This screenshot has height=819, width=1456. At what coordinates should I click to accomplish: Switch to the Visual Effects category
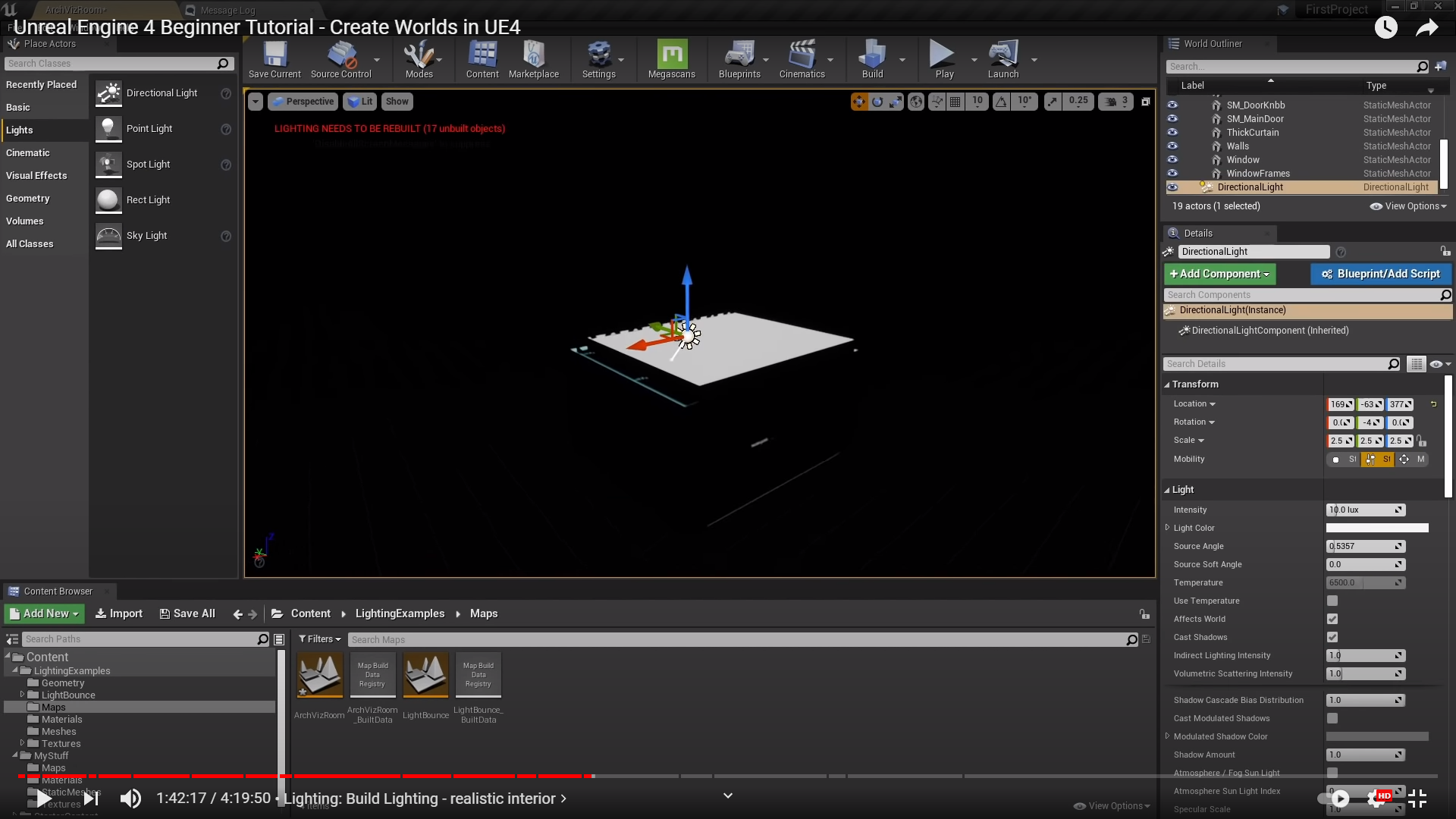36,176
